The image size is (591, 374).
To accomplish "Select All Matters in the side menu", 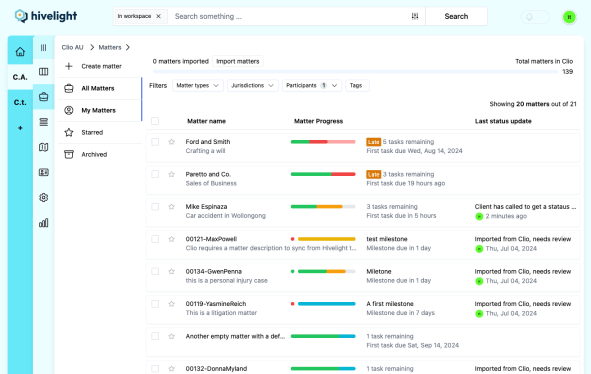I will pos(100,88).
